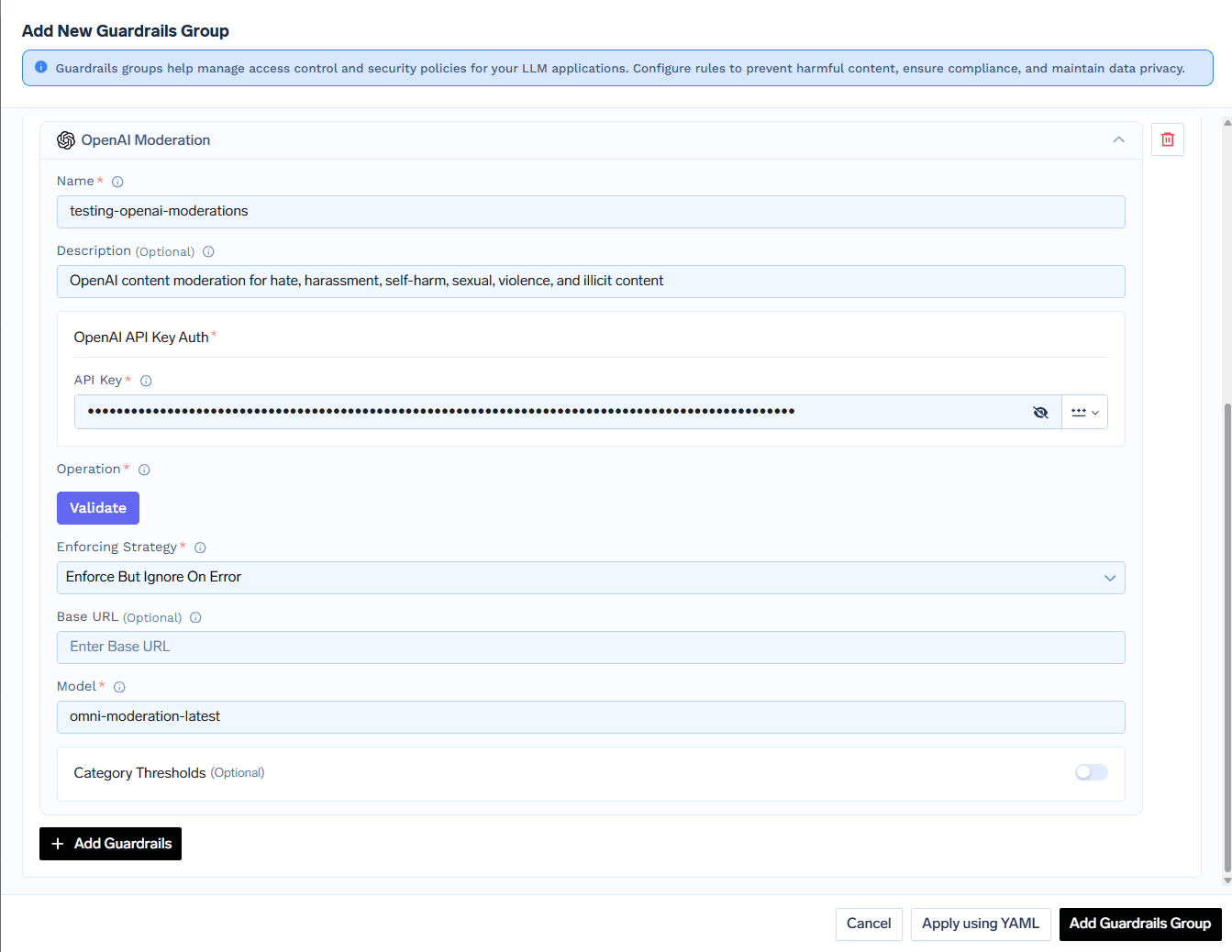Open the API key secret type dropdown
1232x952 pixels.
pos(1085,412)
